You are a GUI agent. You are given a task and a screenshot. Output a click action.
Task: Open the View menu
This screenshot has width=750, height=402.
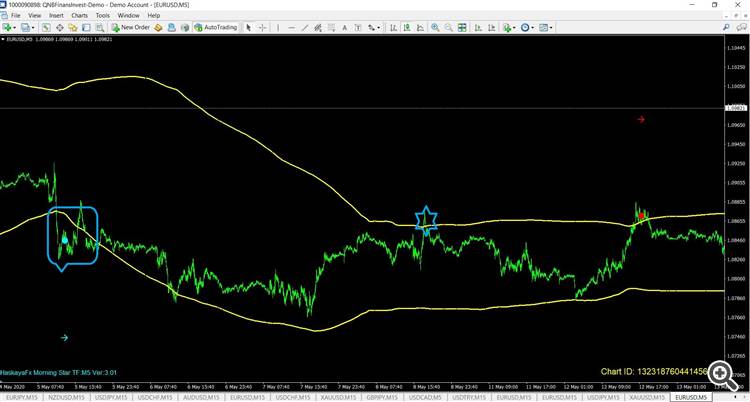pyautogui.click(x=35, y=15)
